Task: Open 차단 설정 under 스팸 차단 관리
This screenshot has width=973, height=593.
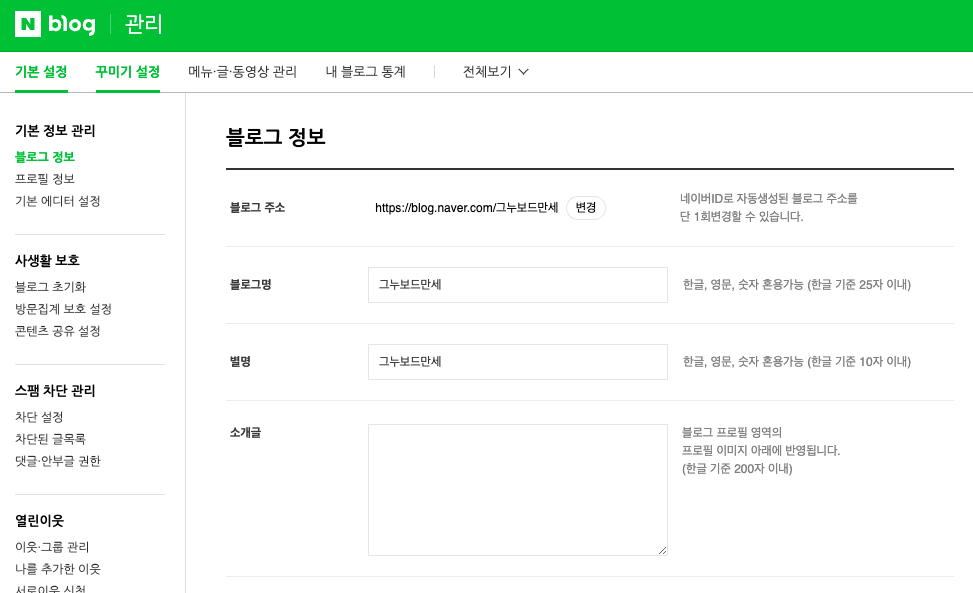Action: (39, 417)
